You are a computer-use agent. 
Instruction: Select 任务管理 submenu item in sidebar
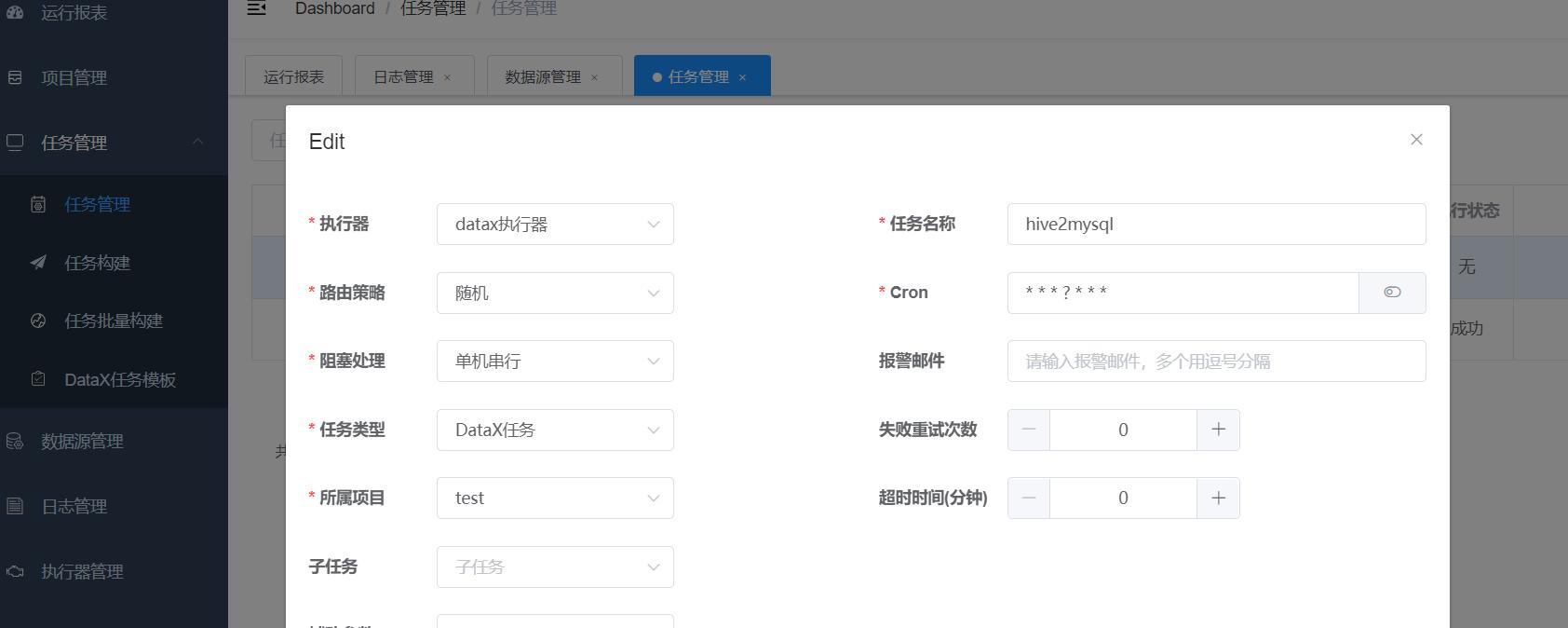pyautogui.click(x=114, y=204)
